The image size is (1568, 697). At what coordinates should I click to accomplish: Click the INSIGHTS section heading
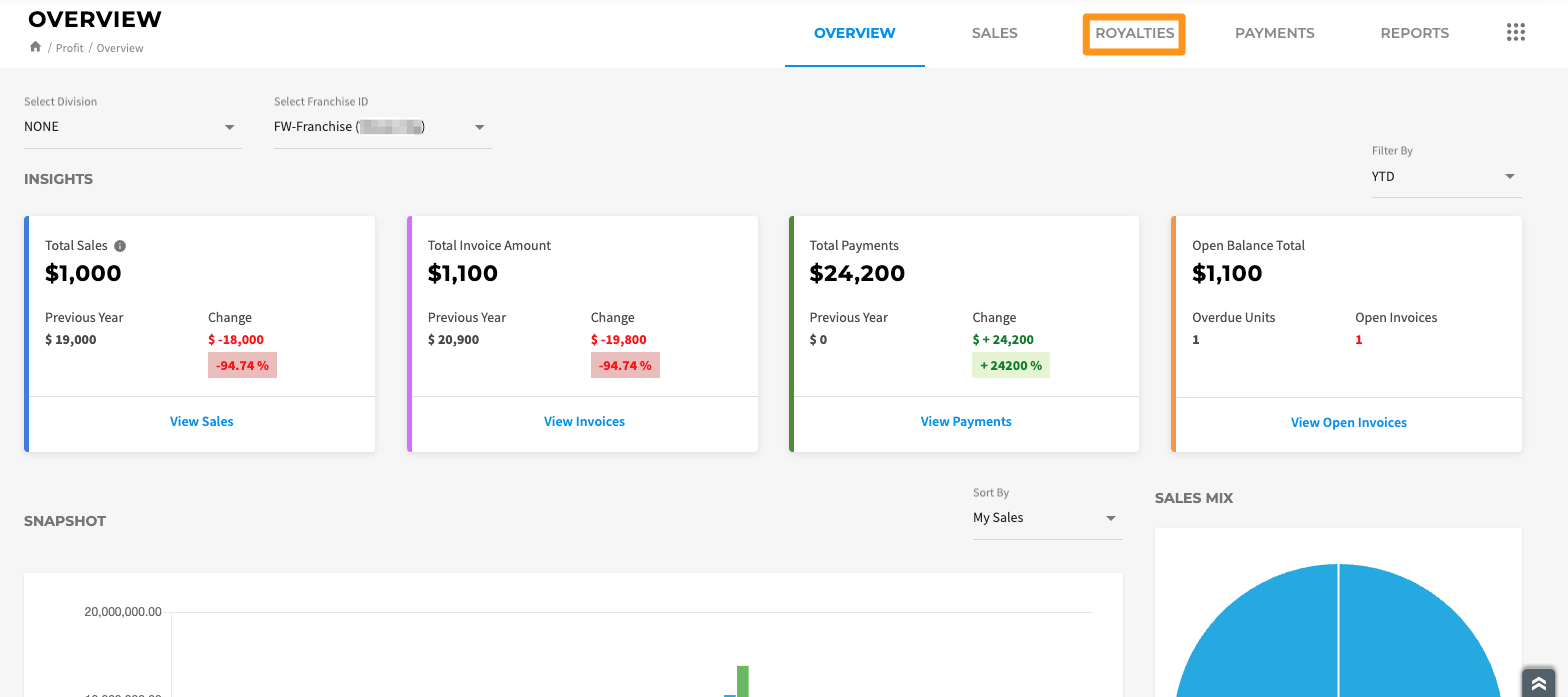pyautogui.click(x=58, y=179)
